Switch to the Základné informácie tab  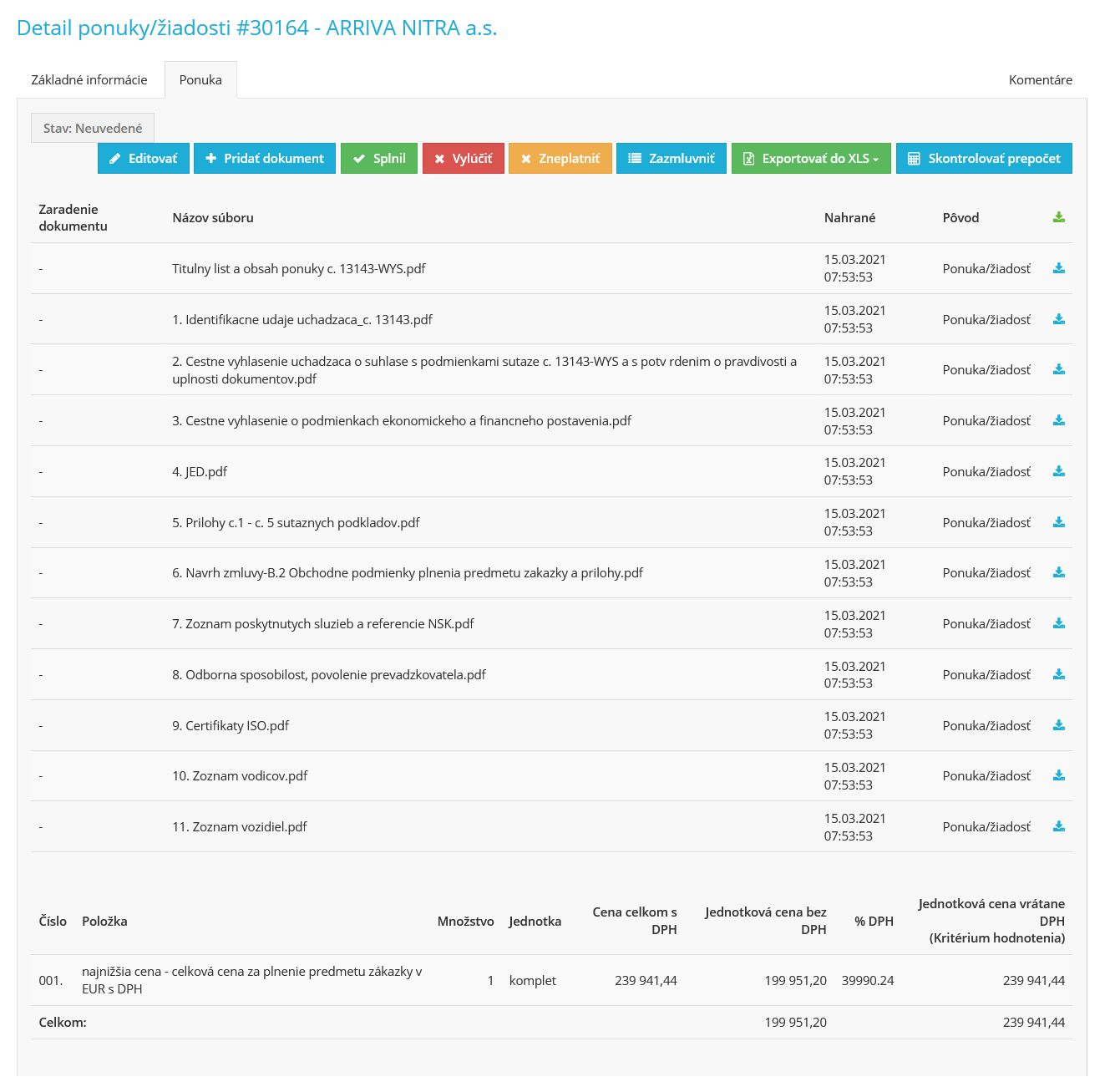(89, 80)
